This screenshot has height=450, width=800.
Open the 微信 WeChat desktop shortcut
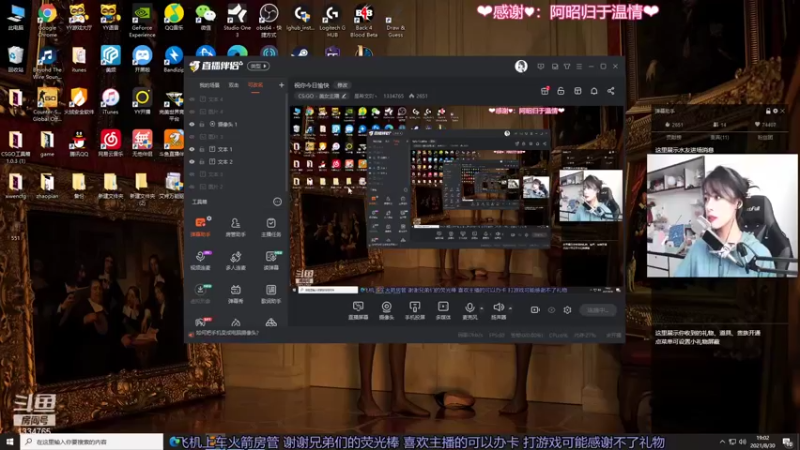pyautogui.click(x=206, y=18)
